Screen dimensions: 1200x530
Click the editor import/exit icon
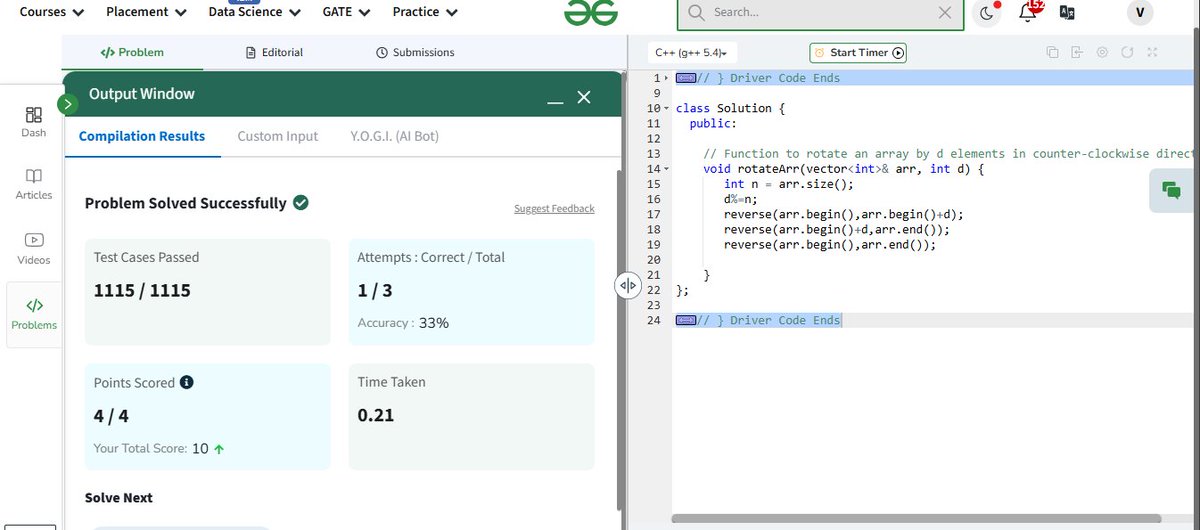(x=1076, y=52)
